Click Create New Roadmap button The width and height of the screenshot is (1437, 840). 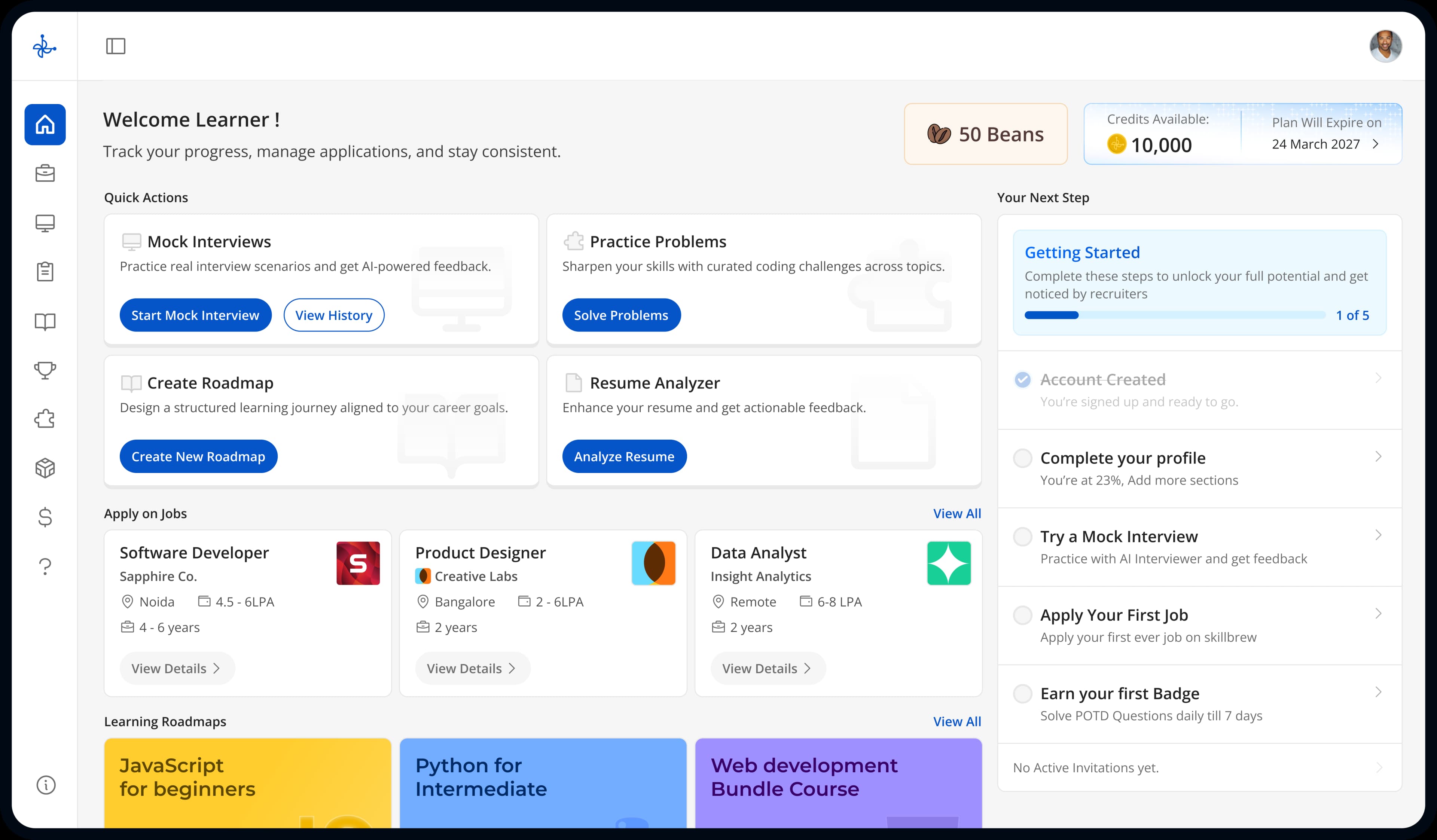(198, 456)
